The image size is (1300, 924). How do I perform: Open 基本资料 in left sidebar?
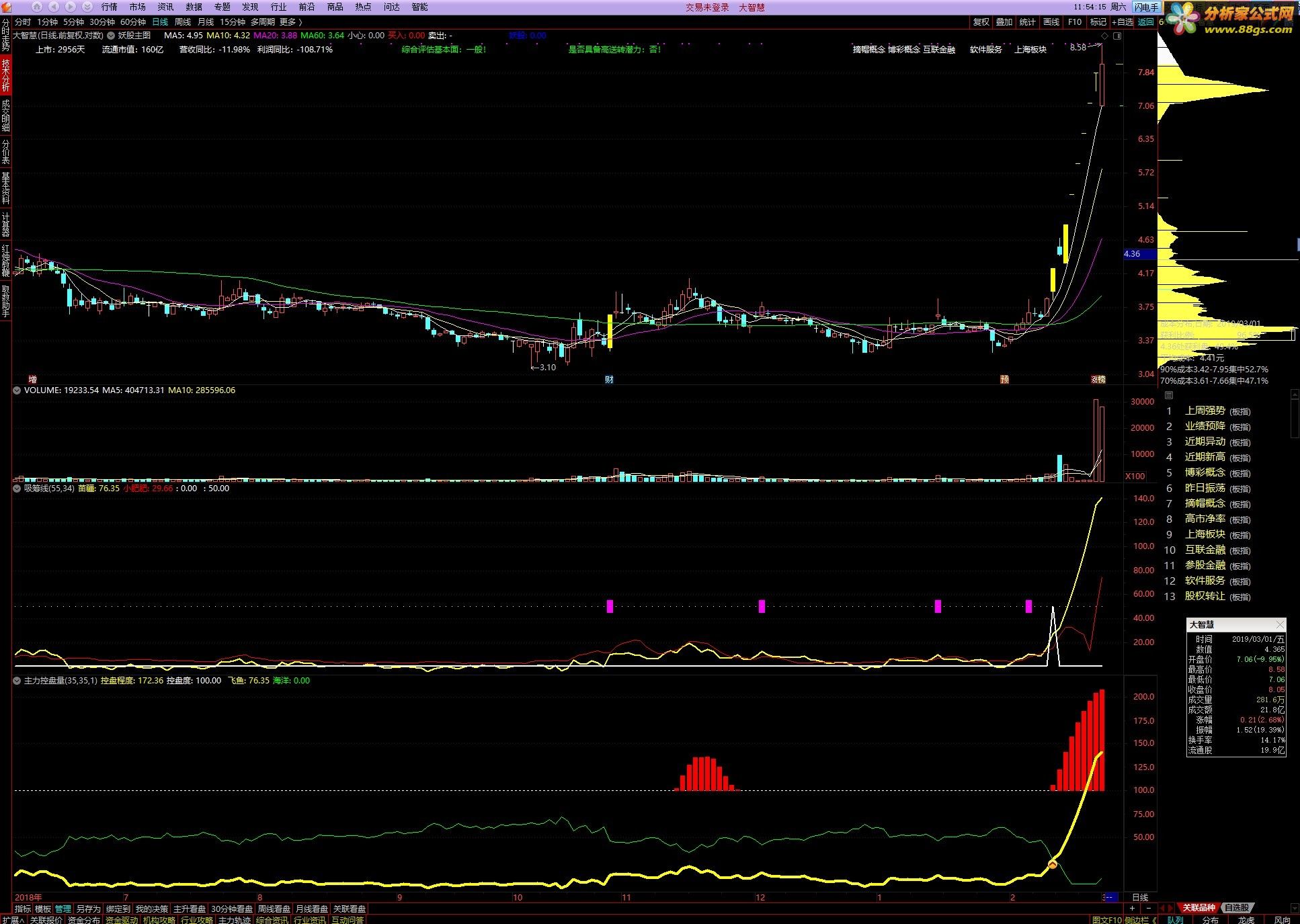click(x=5, y=189)
